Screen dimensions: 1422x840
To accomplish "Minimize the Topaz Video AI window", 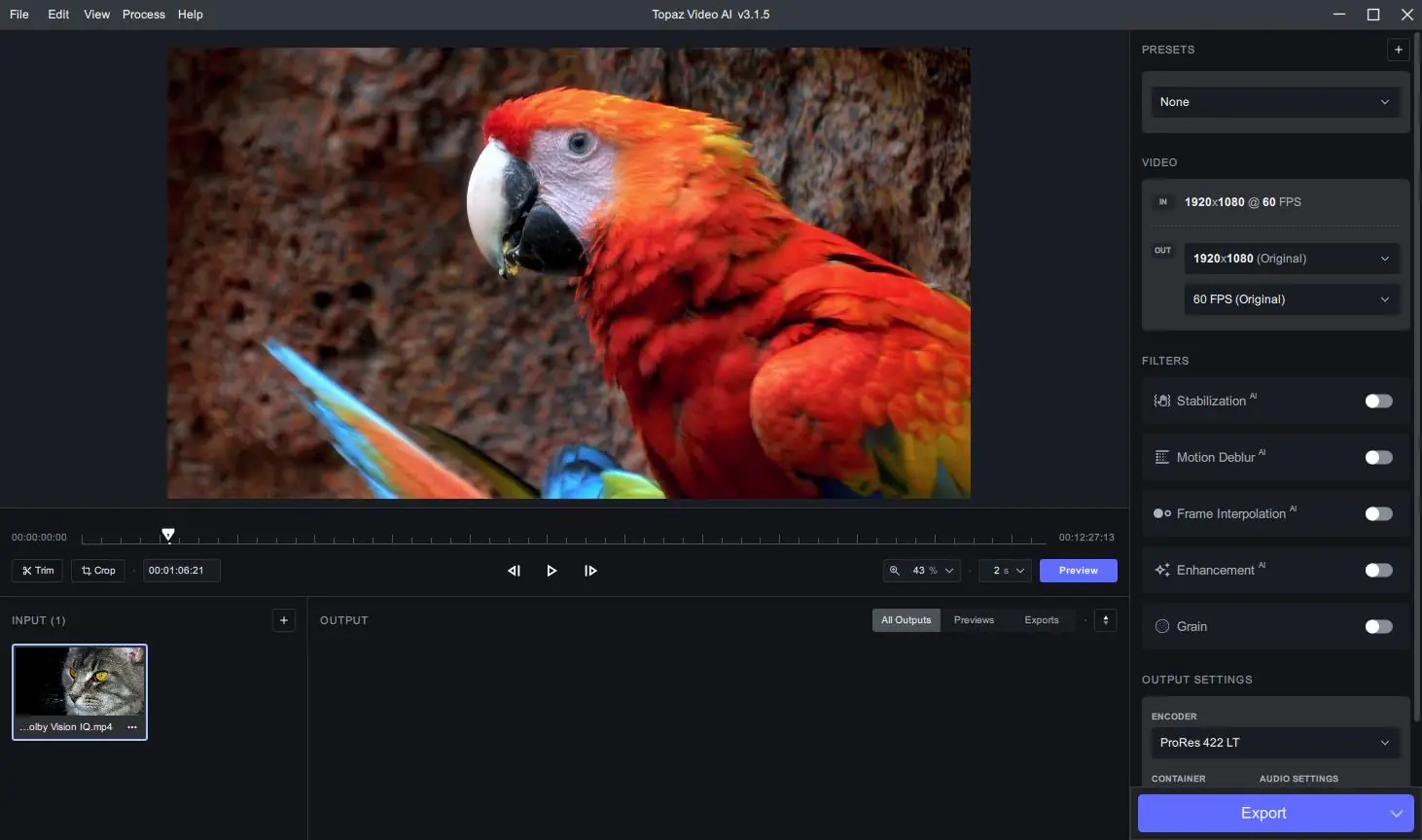I will (x=1339, y=15).
